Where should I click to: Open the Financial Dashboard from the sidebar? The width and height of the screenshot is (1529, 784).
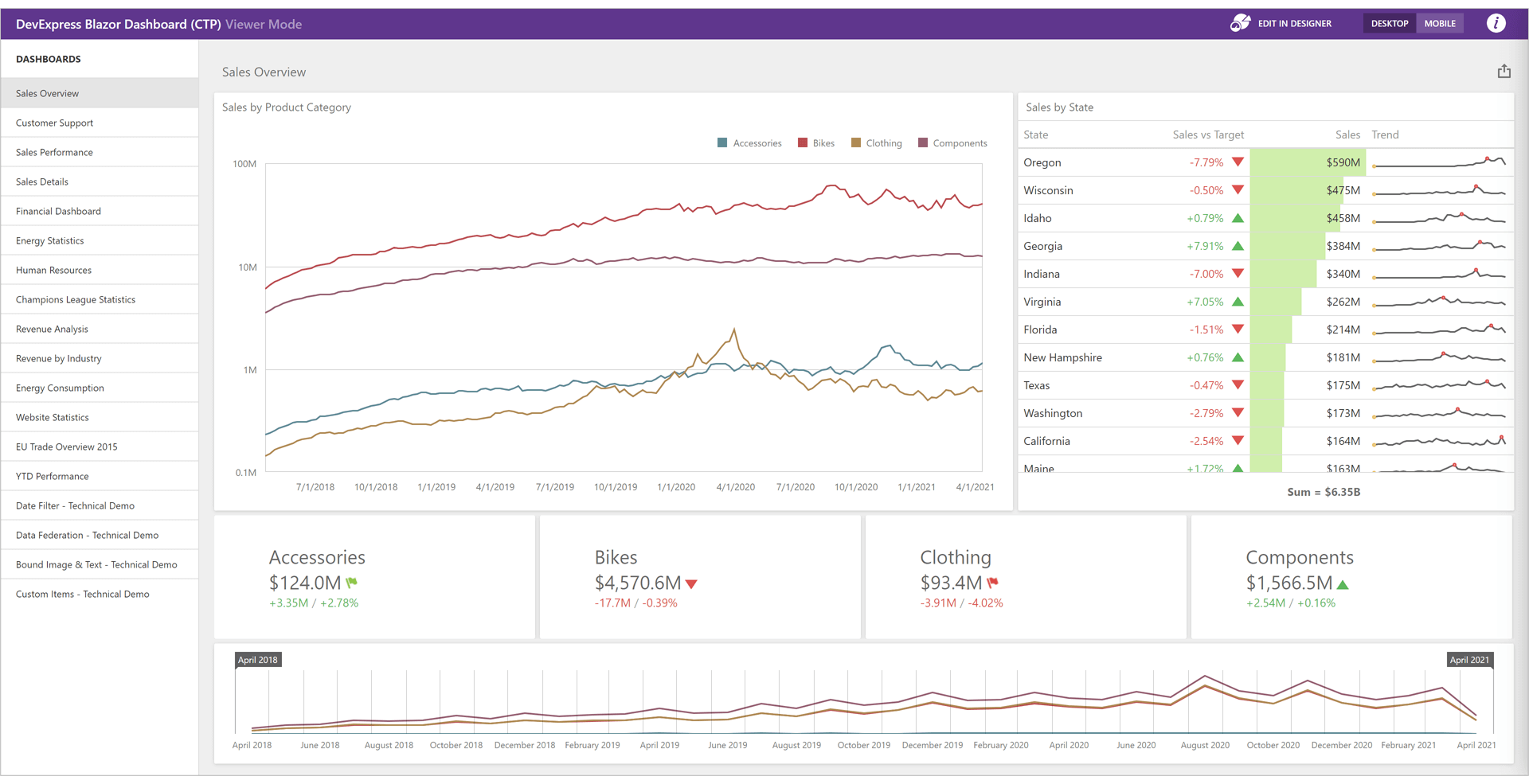click(x=58, y=211)
